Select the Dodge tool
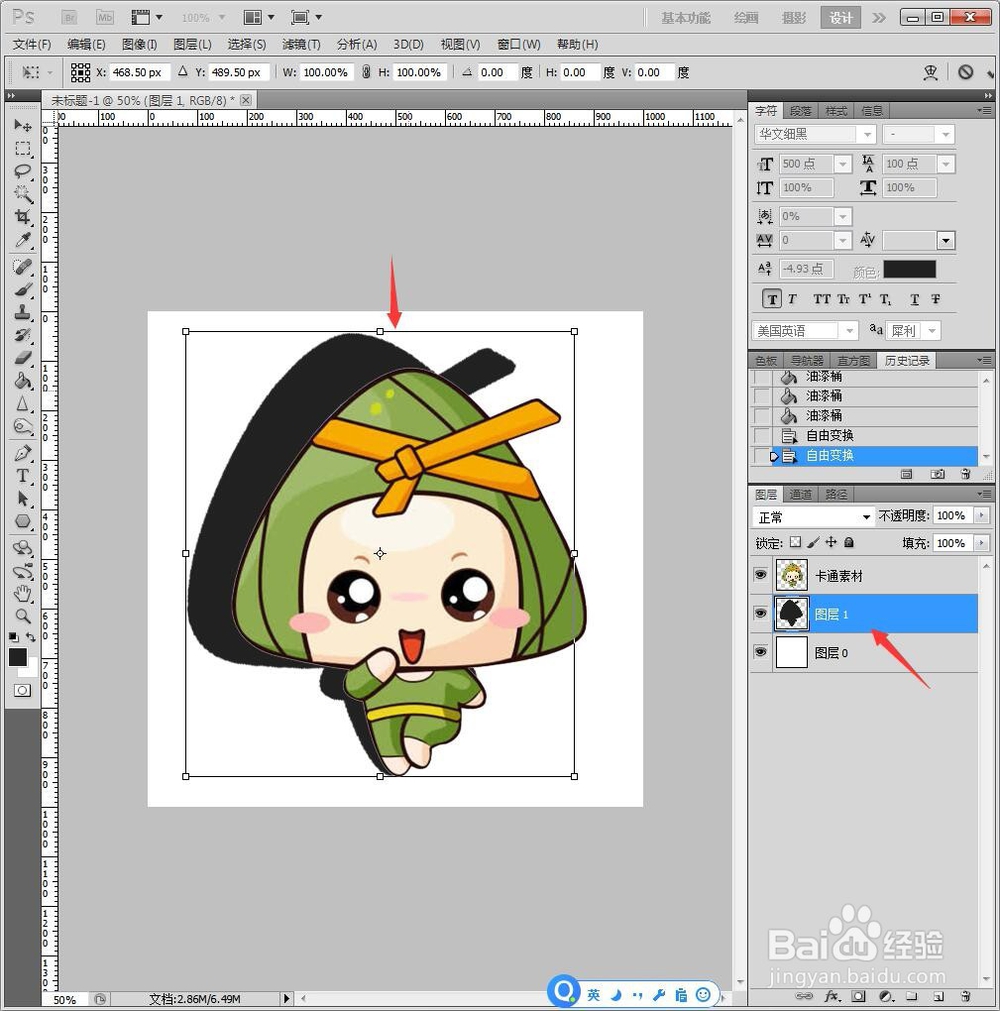Image resolution: width=1000 pixels, height=1011 pixels. tap(23, 427)
